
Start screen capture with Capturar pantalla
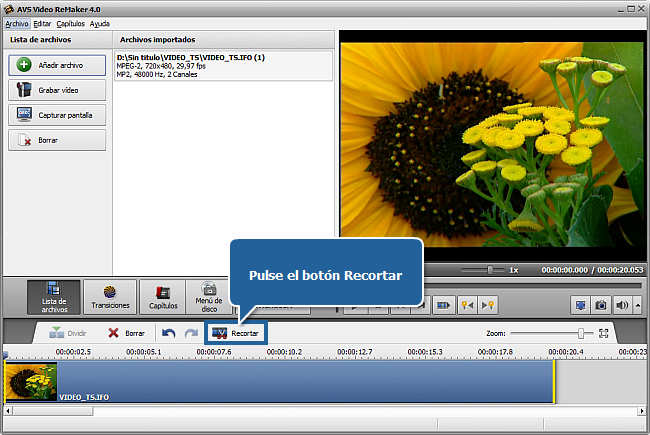pyautogui.click(x=57, y=115)
